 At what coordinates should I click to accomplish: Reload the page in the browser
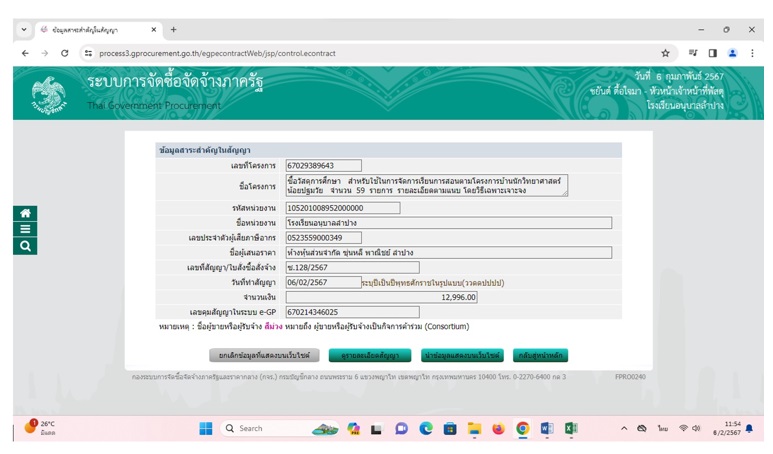coord(65,53)
